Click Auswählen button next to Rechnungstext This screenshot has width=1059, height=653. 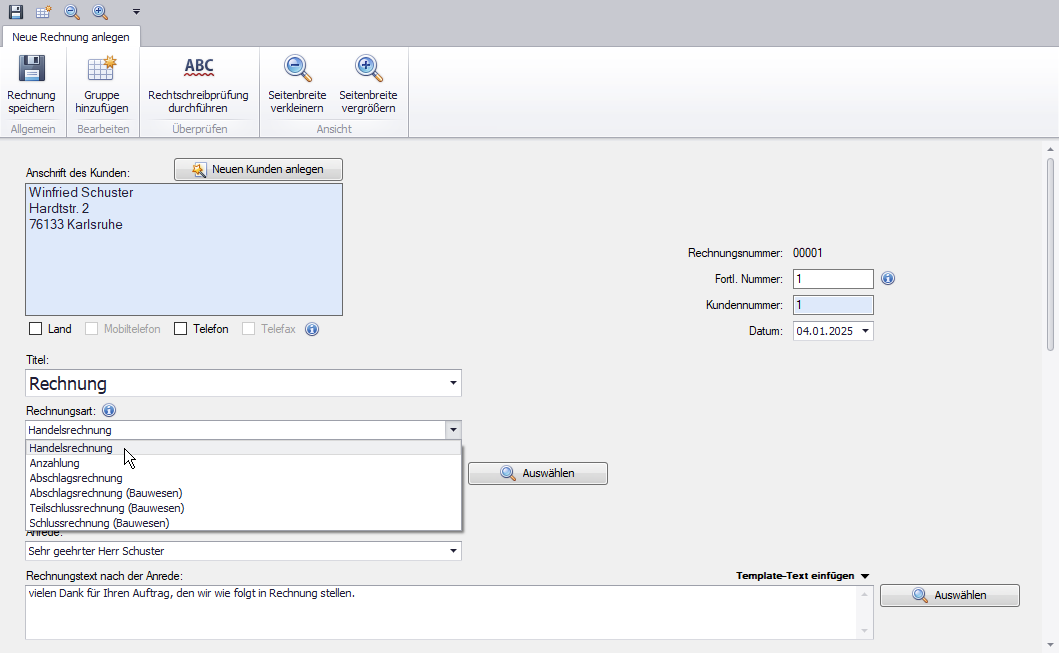coord(950,596)
